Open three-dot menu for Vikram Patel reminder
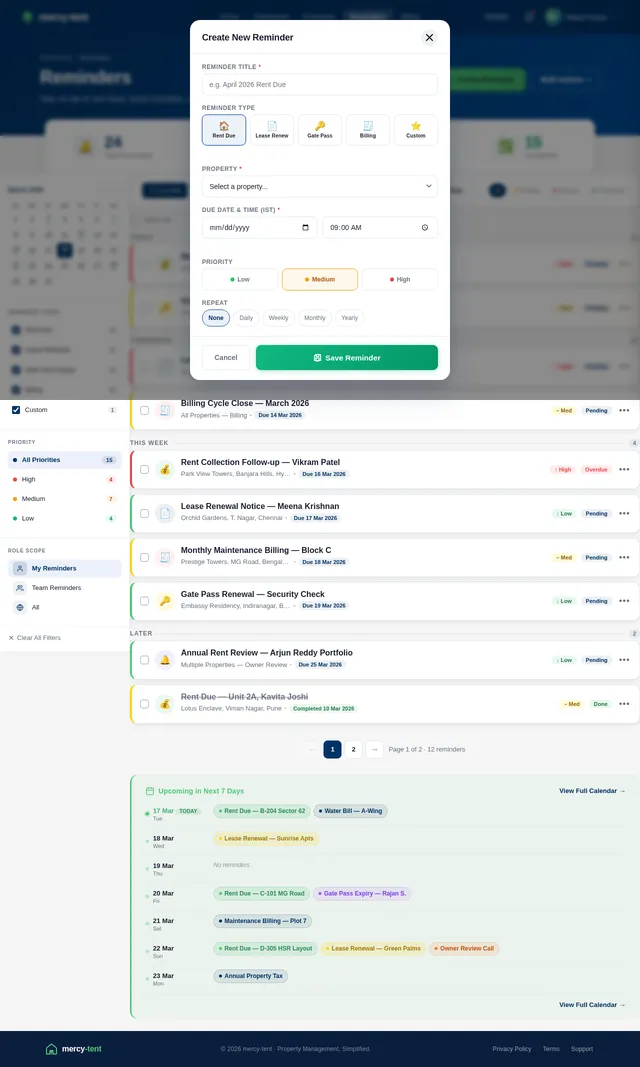The image size is (640, 1067). pos(624,469)
